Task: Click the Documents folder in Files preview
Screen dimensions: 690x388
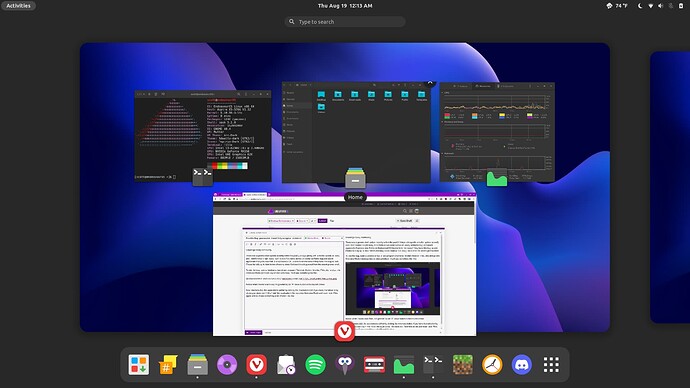Action: pos(338,96)
